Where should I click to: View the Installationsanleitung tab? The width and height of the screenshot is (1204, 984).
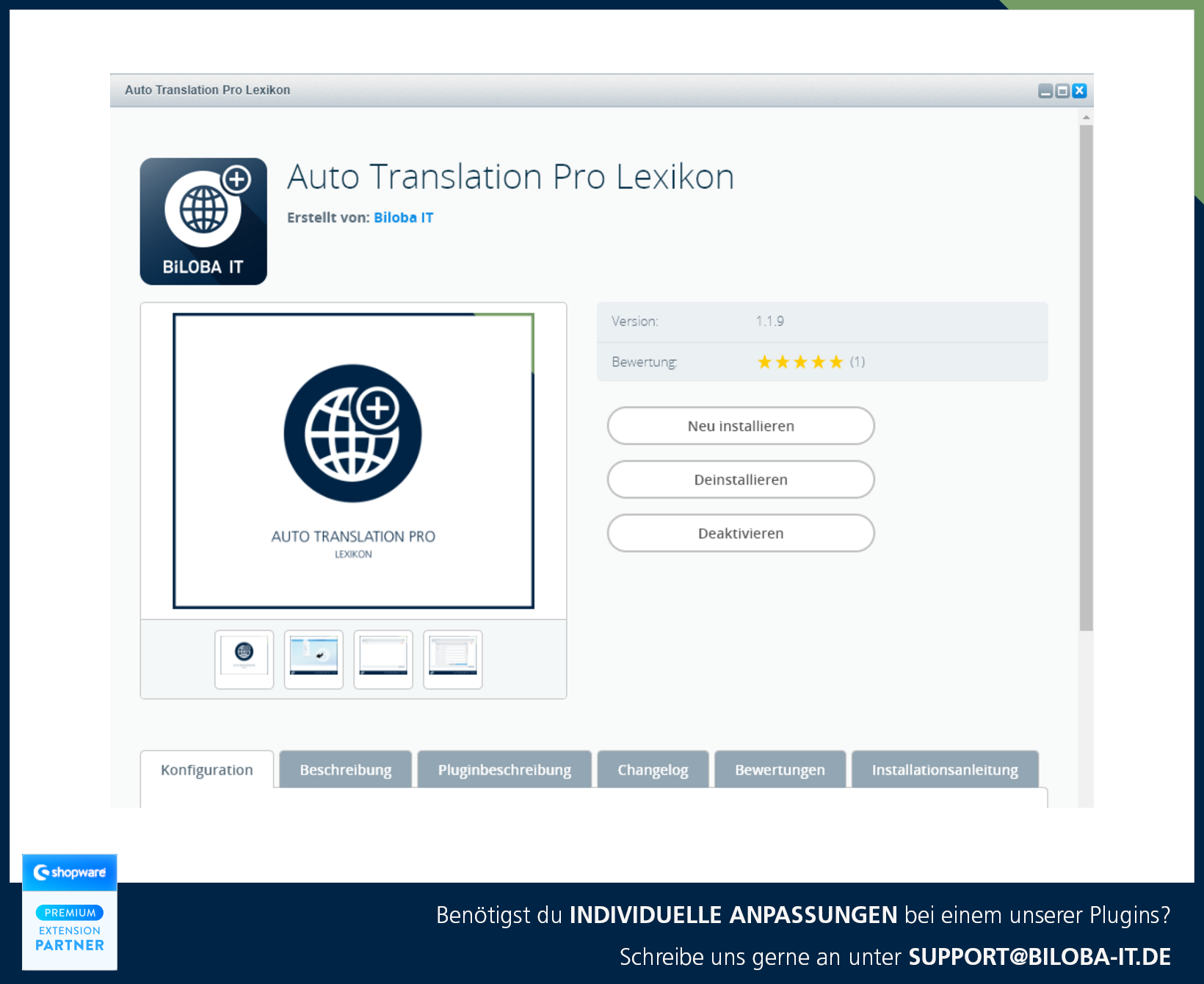945,770
